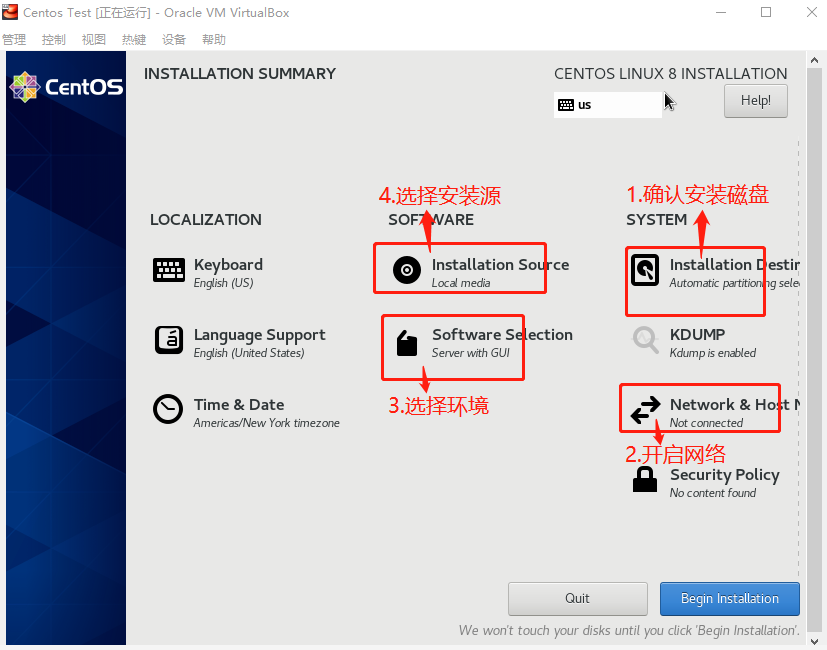Click the 'Not connected' status text
This screenshot has height=650, width=827.
pyautogui.click(x=706, y=423)
